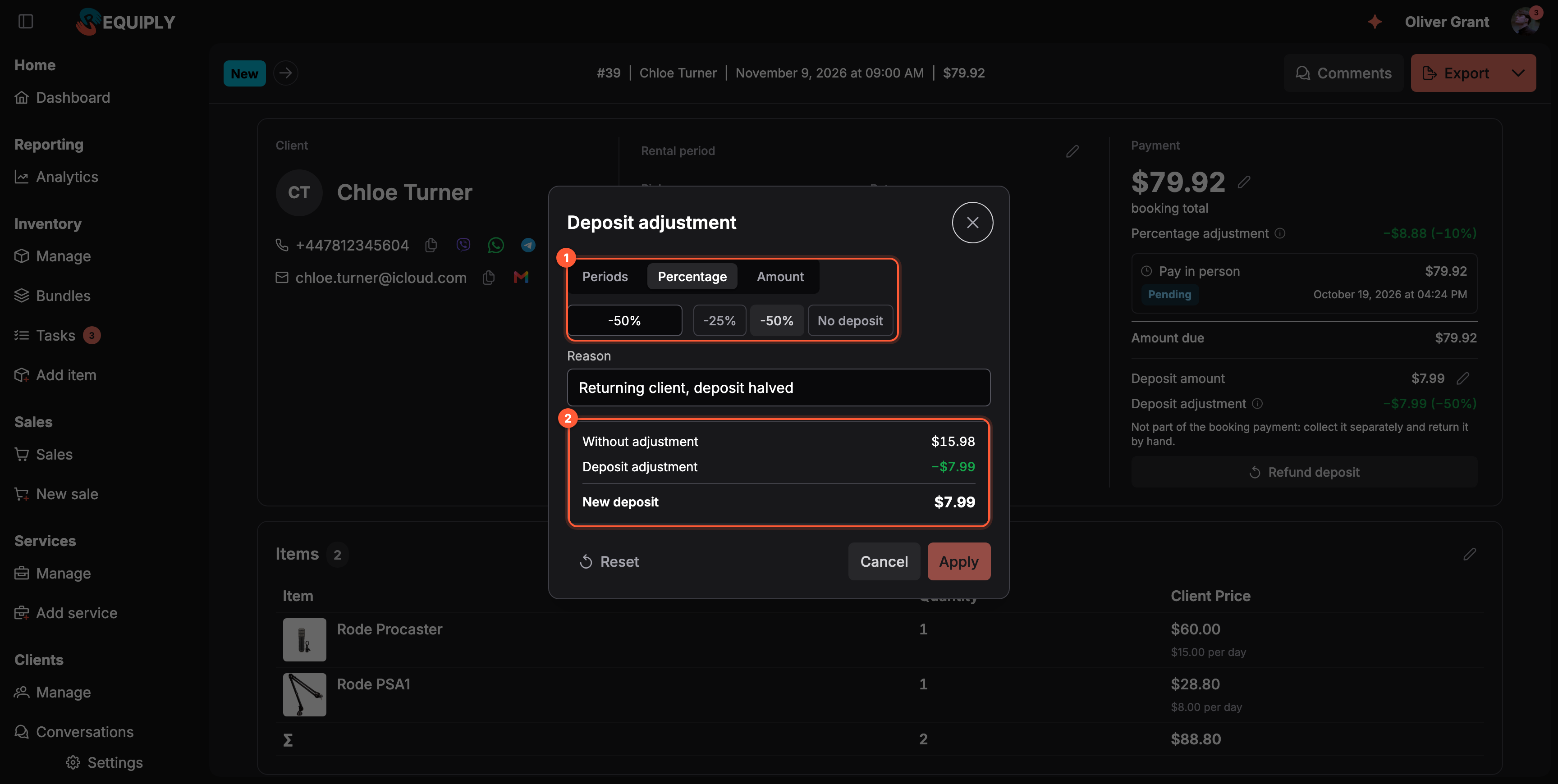Edit the Items list pencil icon
This screenshot has width=1558, height=784.
(1470, 554)
